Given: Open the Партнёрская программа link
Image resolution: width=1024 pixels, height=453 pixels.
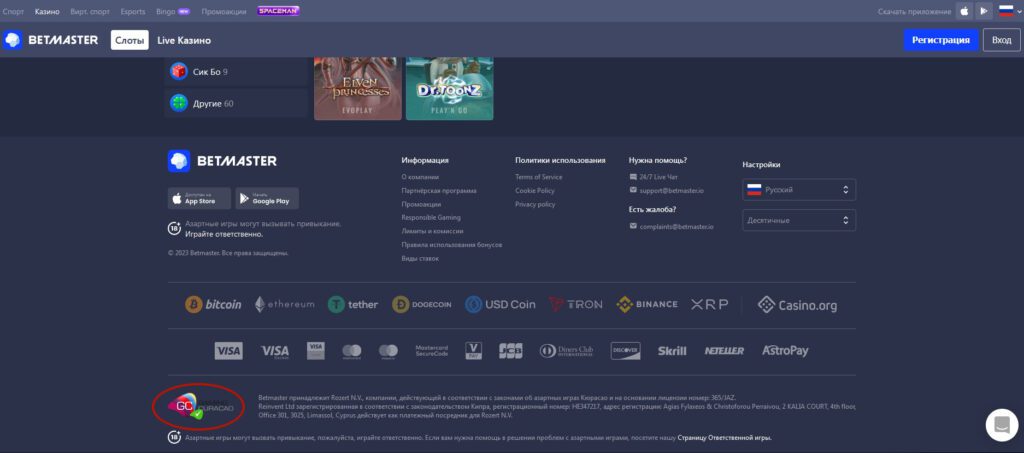Looking at the screenshot, I should coord(439,191).
